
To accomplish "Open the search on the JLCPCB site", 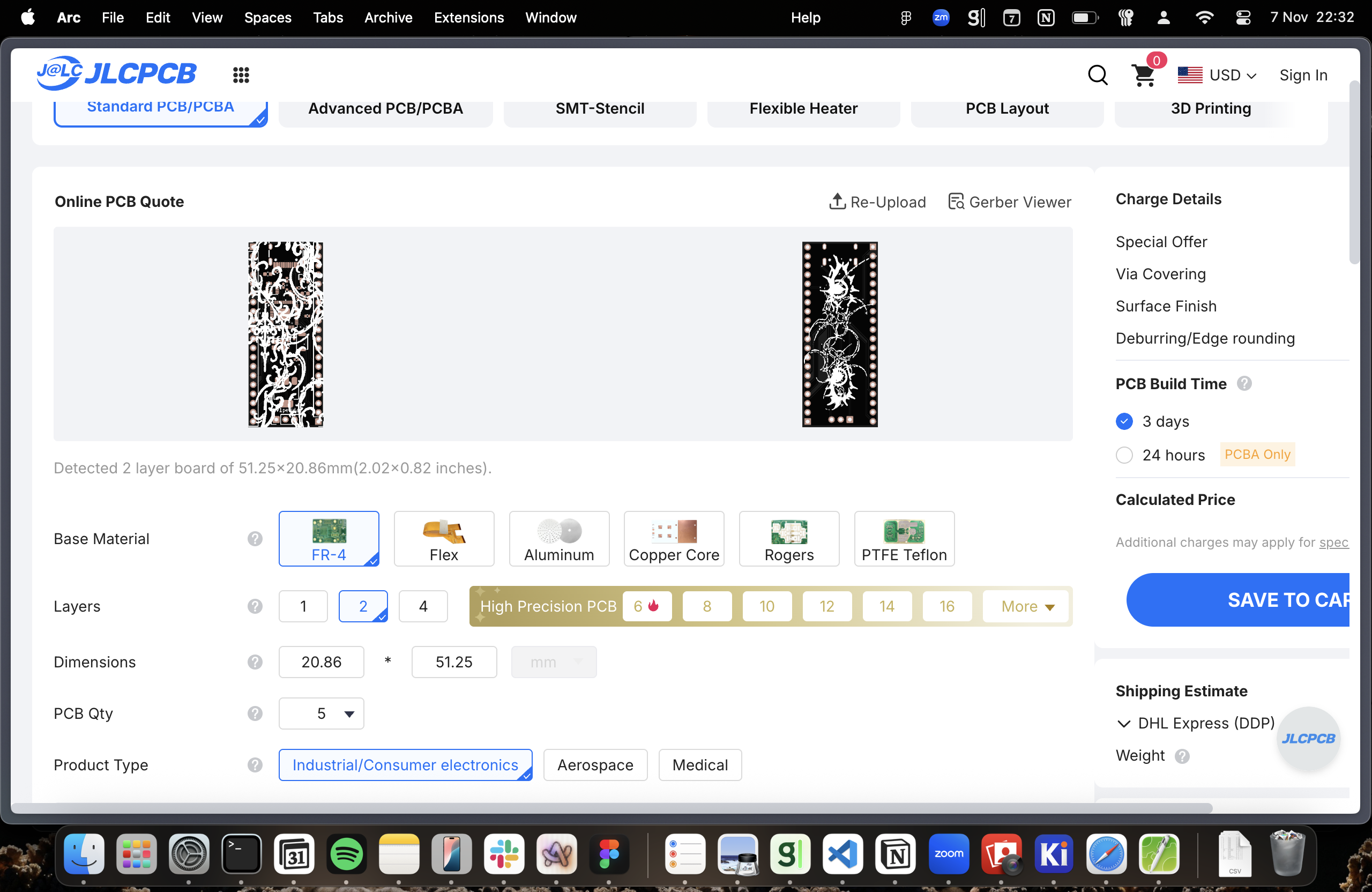I will point(1098,75).
